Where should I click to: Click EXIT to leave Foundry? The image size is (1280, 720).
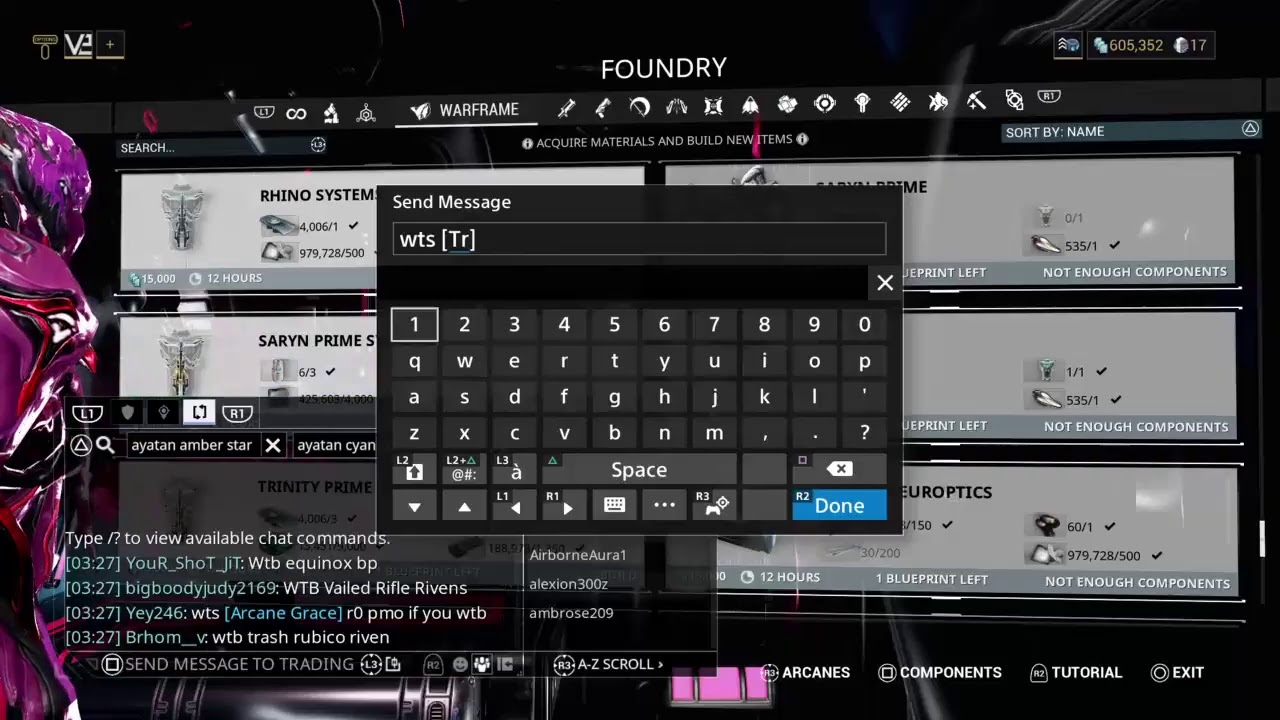coord(1177,672)
